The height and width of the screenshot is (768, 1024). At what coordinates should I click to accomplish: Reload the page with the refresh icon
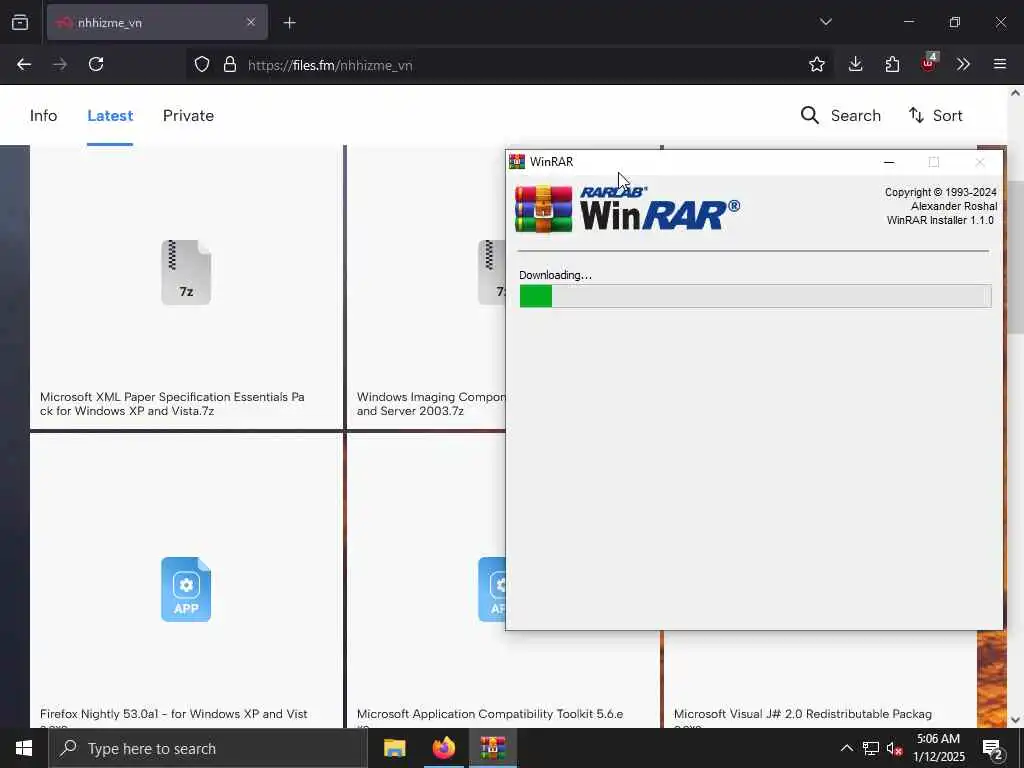[x=96, y=64]
